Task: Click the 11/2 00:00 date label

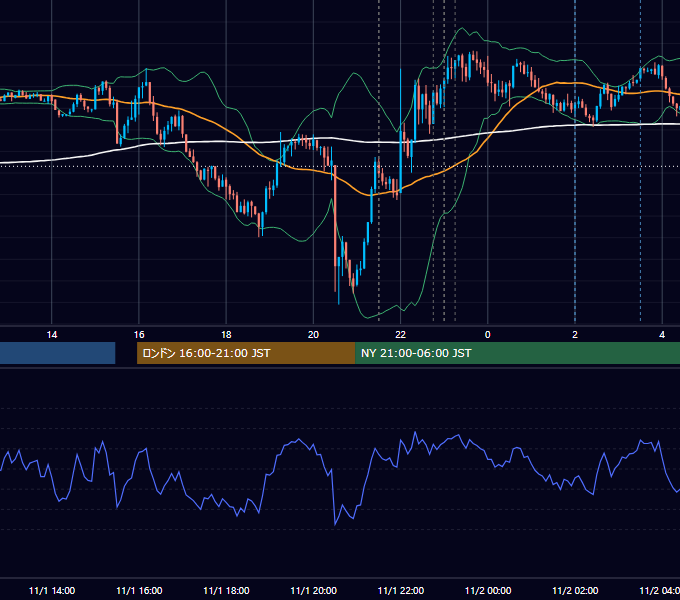Action: click(x=488, y=590)
